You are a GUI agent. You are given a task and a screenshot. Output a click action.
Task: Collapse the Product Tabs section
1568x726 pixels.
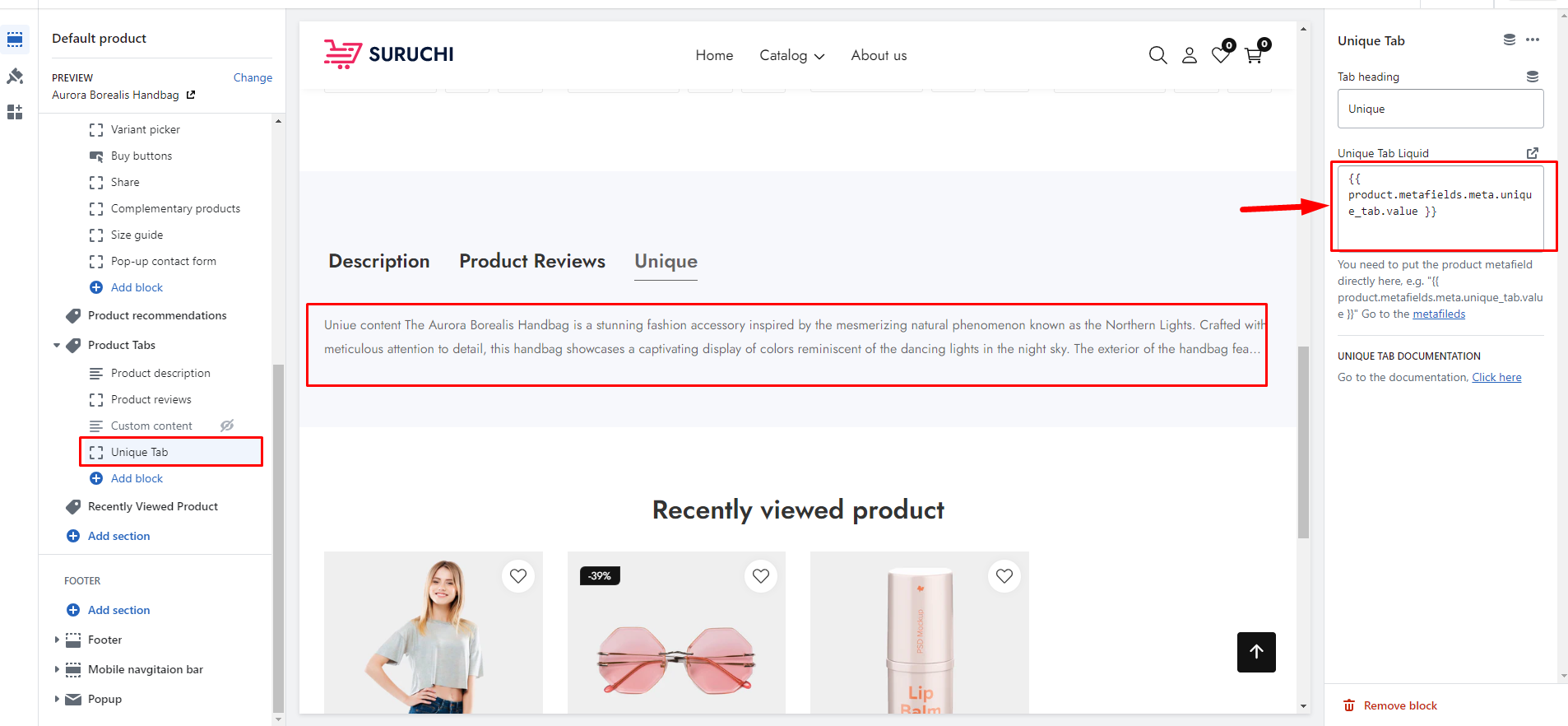57,346
